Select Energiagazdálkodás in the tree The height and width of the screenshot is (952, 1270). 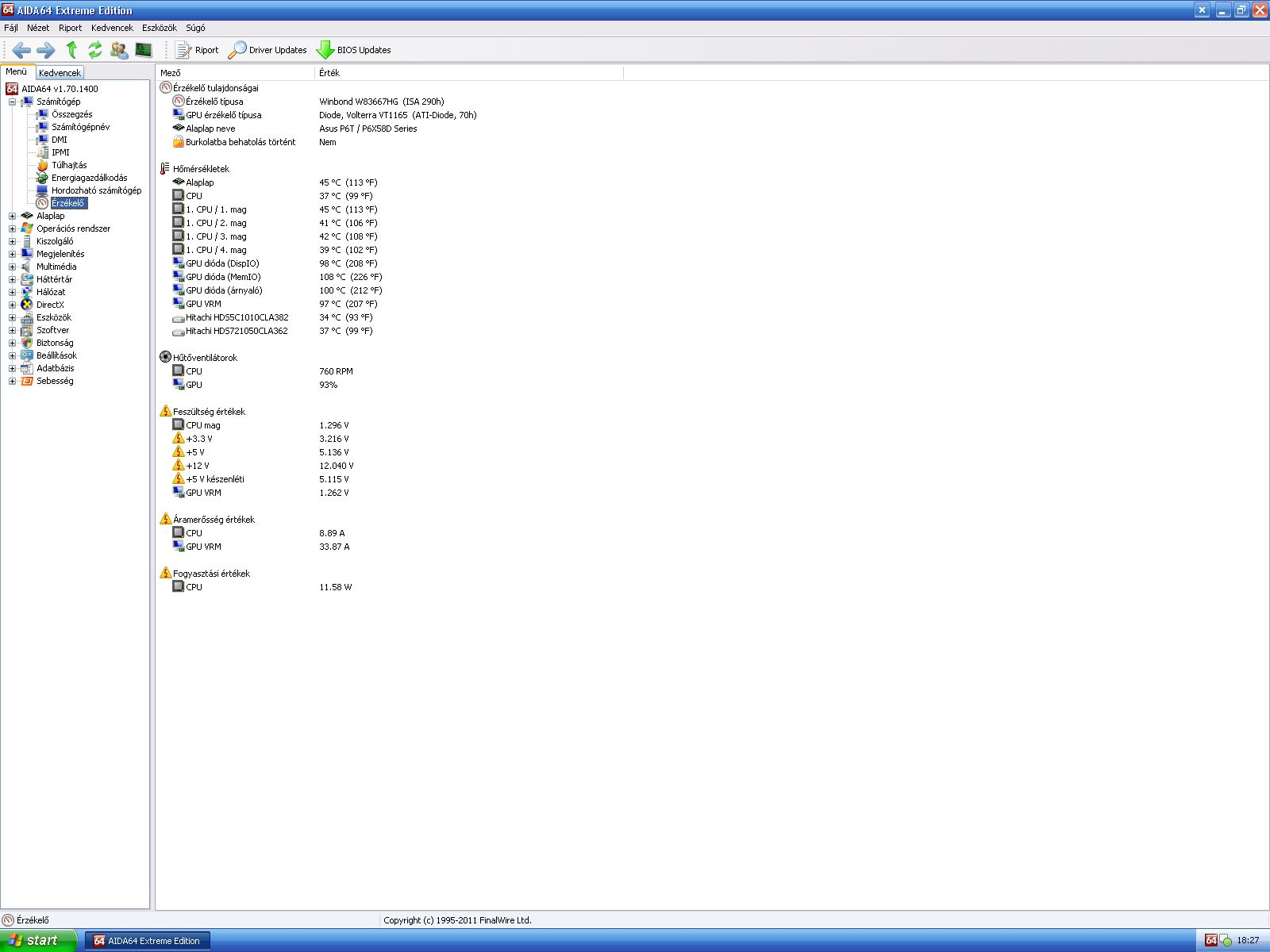(x=89, y=178)
